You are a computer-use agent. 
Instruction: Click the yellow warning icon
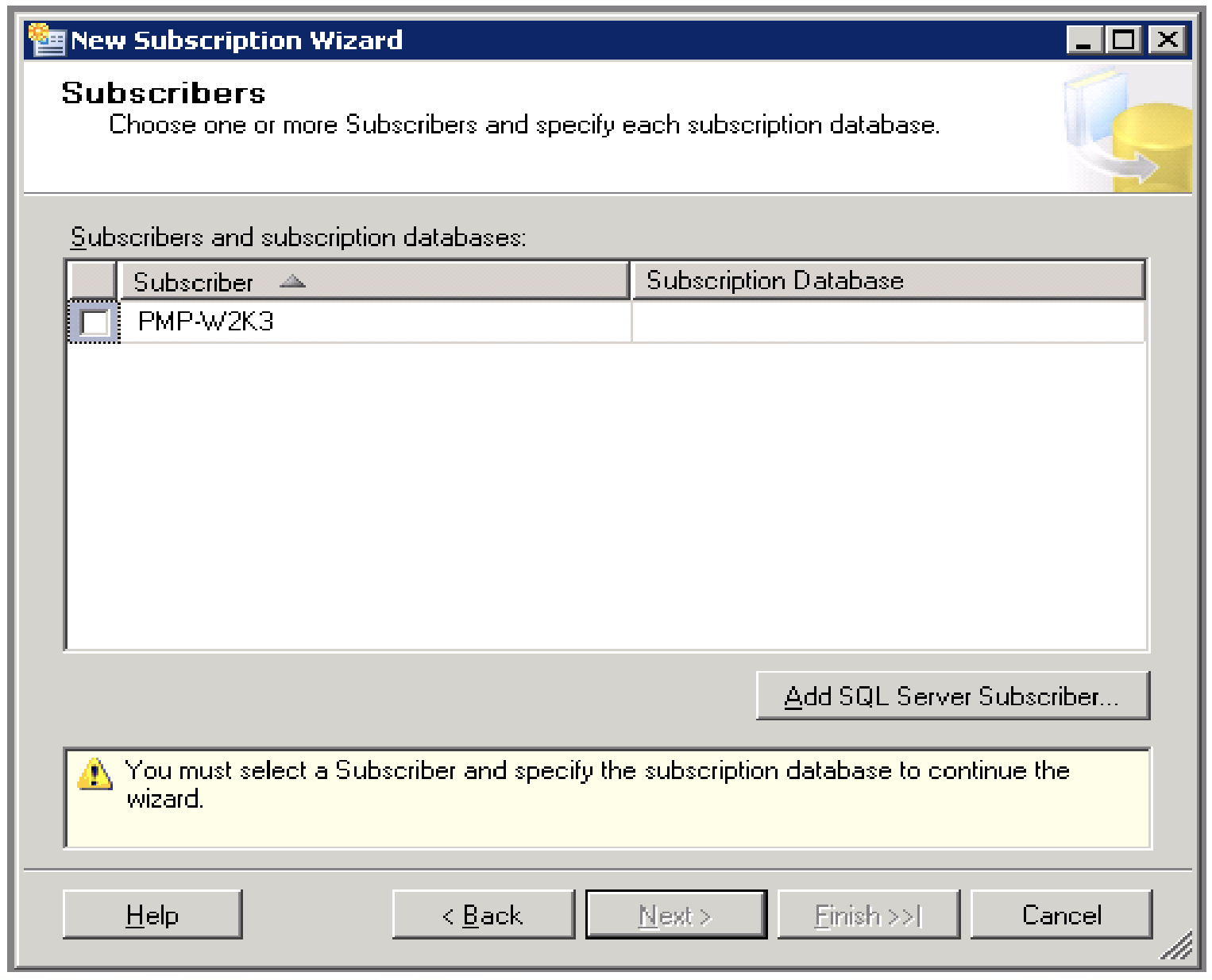coord(95,774)
